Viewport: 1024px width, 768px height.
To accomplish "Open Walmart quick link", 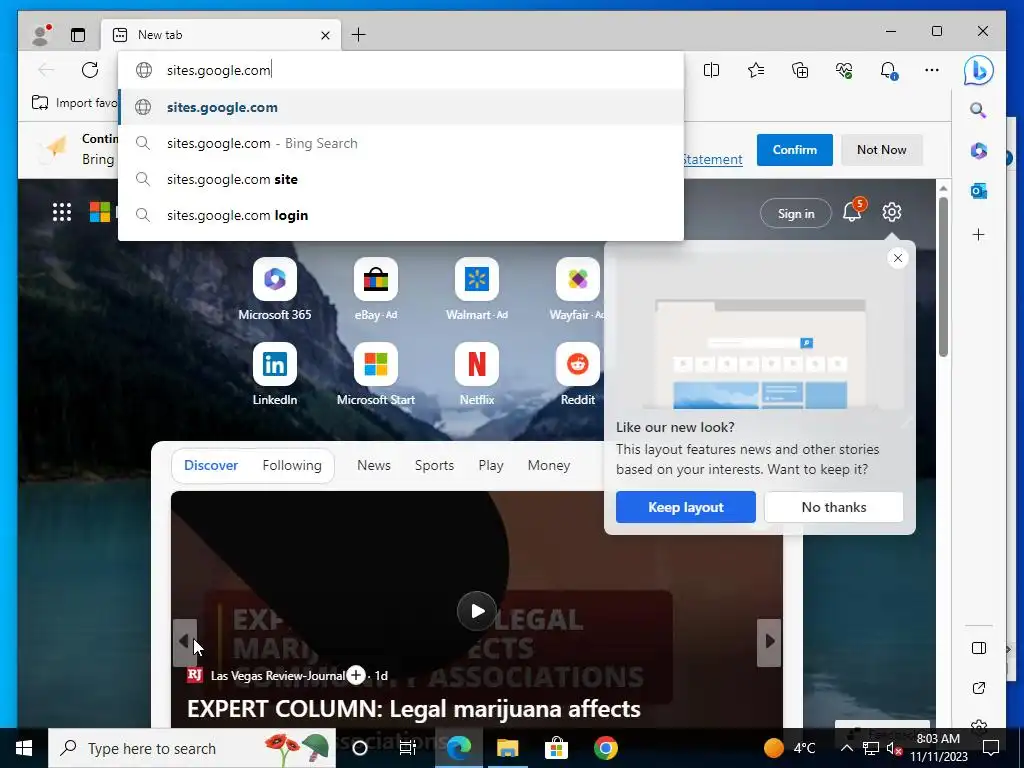I will (x=477, y=289).
